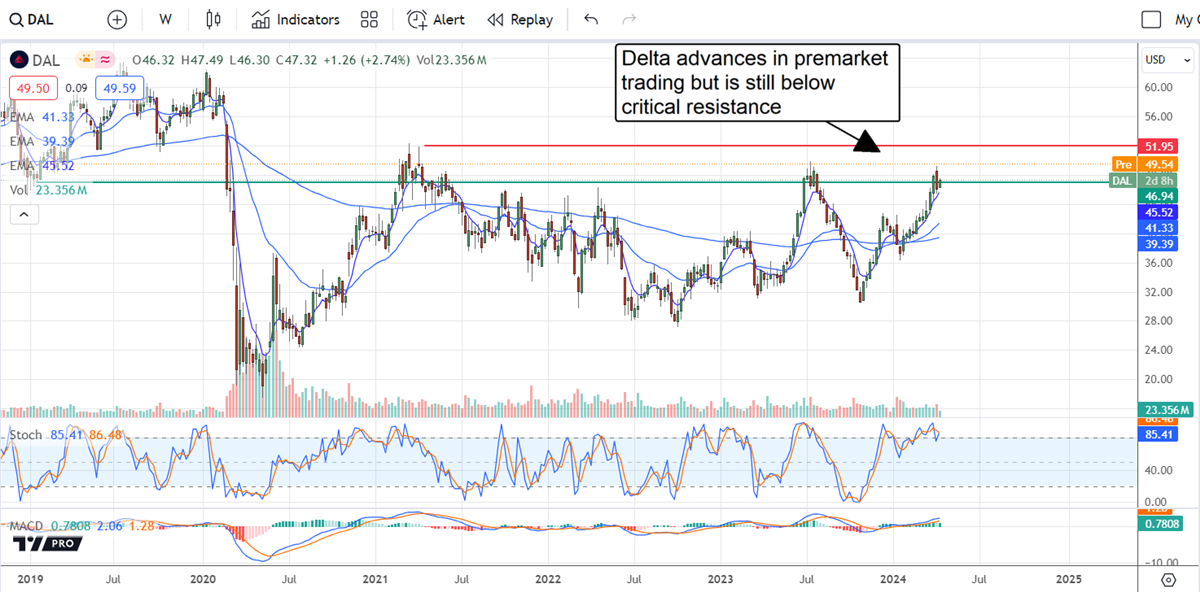Click the red 51.95 resistance price label
The width and height of the screenshot is (1200, 592).
point(1166,146)
